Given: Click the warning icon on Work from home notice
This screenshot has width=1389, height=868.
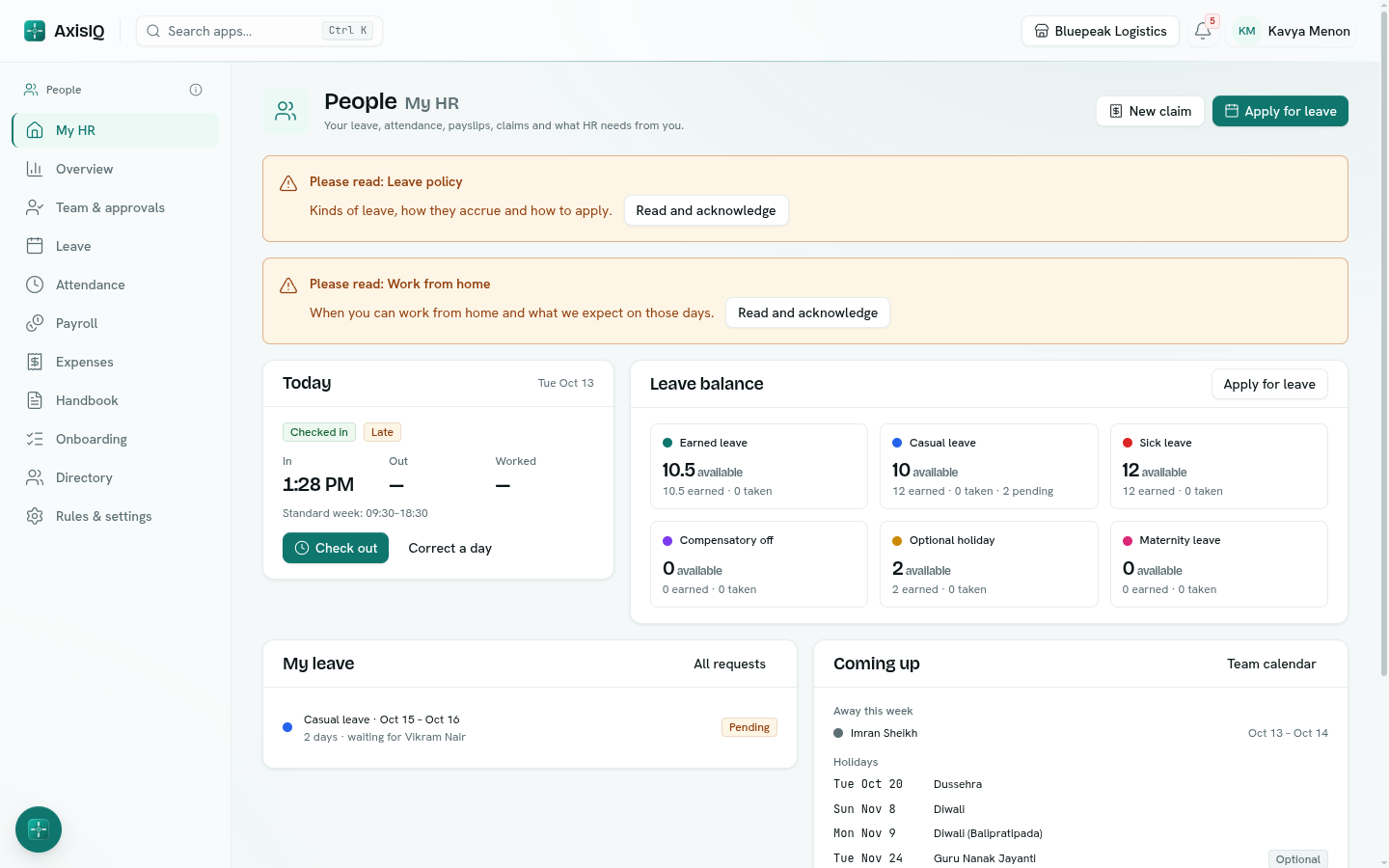Looking at the screenshot, I should 288,285.
